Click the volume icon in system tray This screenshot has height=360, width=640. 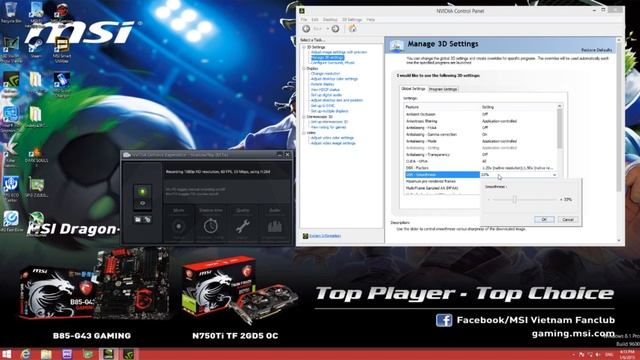pyautogui.click(x=598, y=355)
